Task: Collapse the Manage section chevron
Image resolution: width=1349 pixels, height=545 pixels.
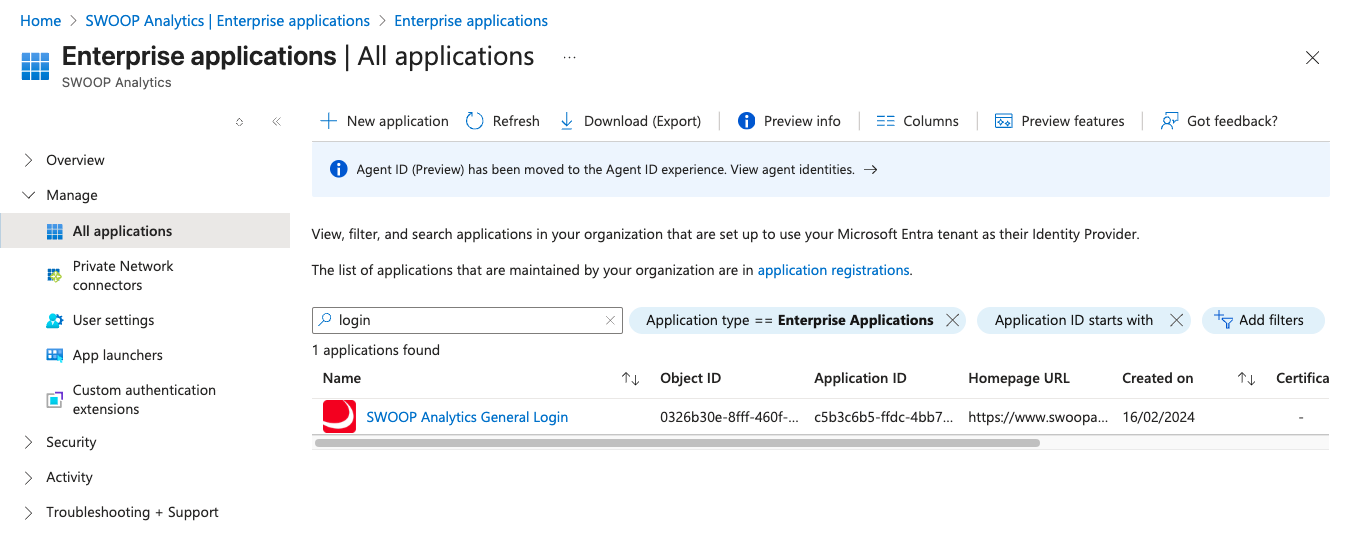Action: coord(28,195)
